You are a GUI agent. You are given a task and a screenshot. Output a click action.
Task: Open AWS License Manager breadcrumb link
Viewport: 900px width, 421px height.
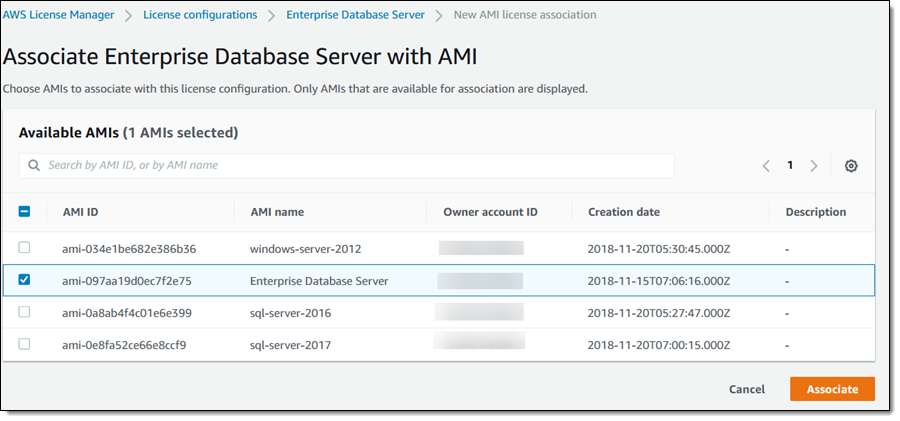coord(58,15)
